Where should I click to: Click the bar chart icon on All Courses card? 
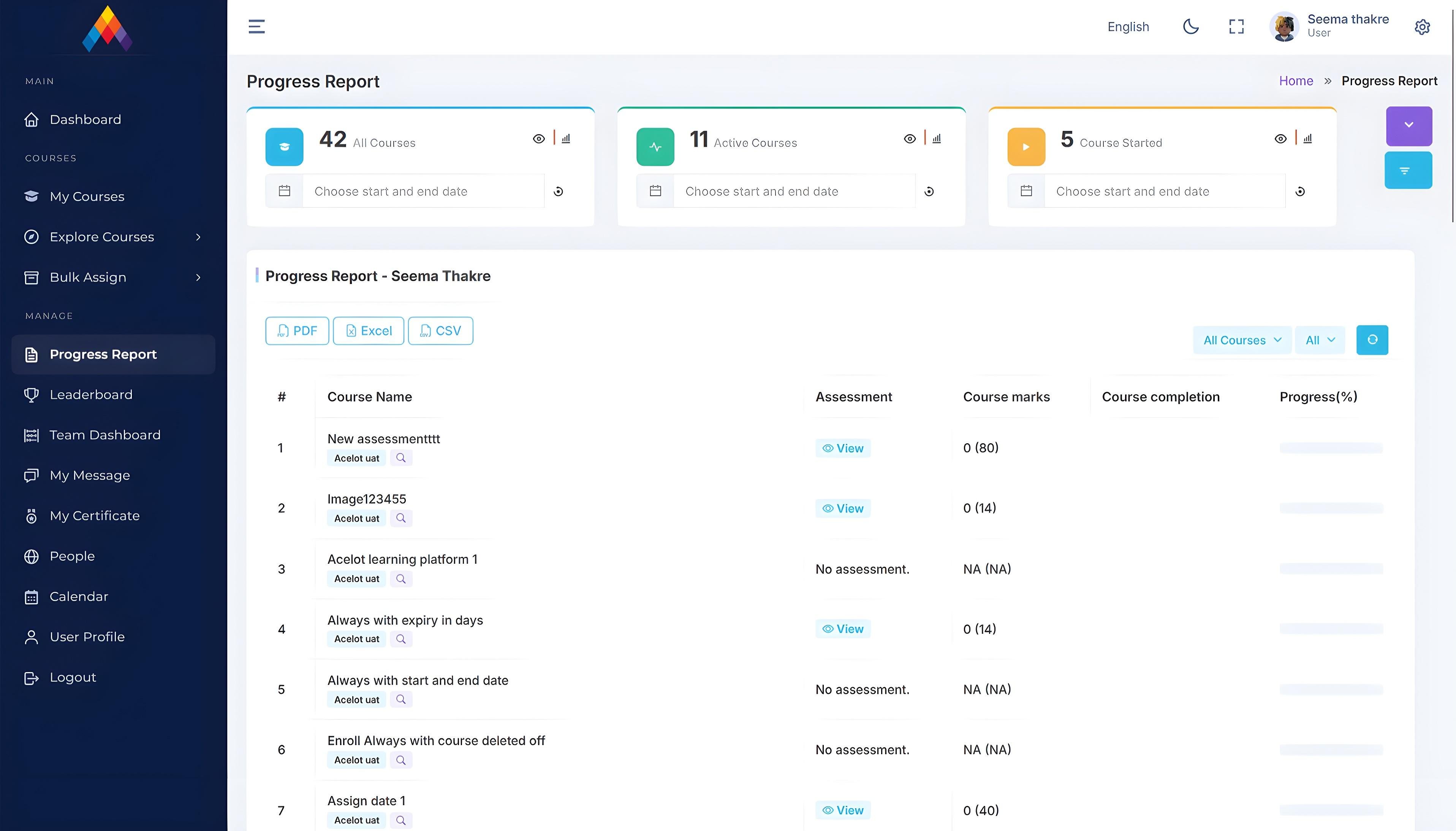566,139
